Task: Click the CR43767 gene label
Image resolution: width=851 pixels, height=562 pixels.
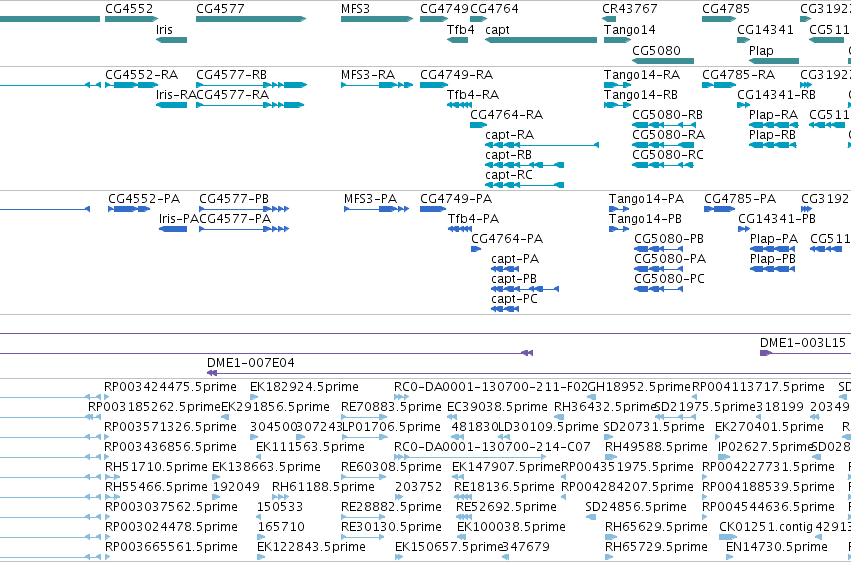Action: pos(630,9)
